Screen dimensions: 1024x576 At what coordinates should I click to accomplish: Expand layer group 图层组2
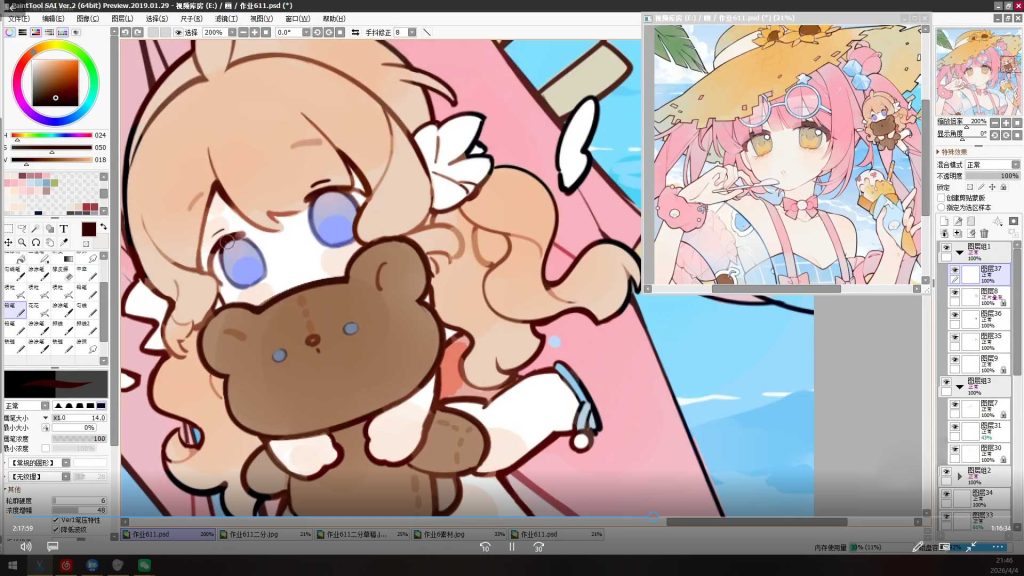coord(959,476)
